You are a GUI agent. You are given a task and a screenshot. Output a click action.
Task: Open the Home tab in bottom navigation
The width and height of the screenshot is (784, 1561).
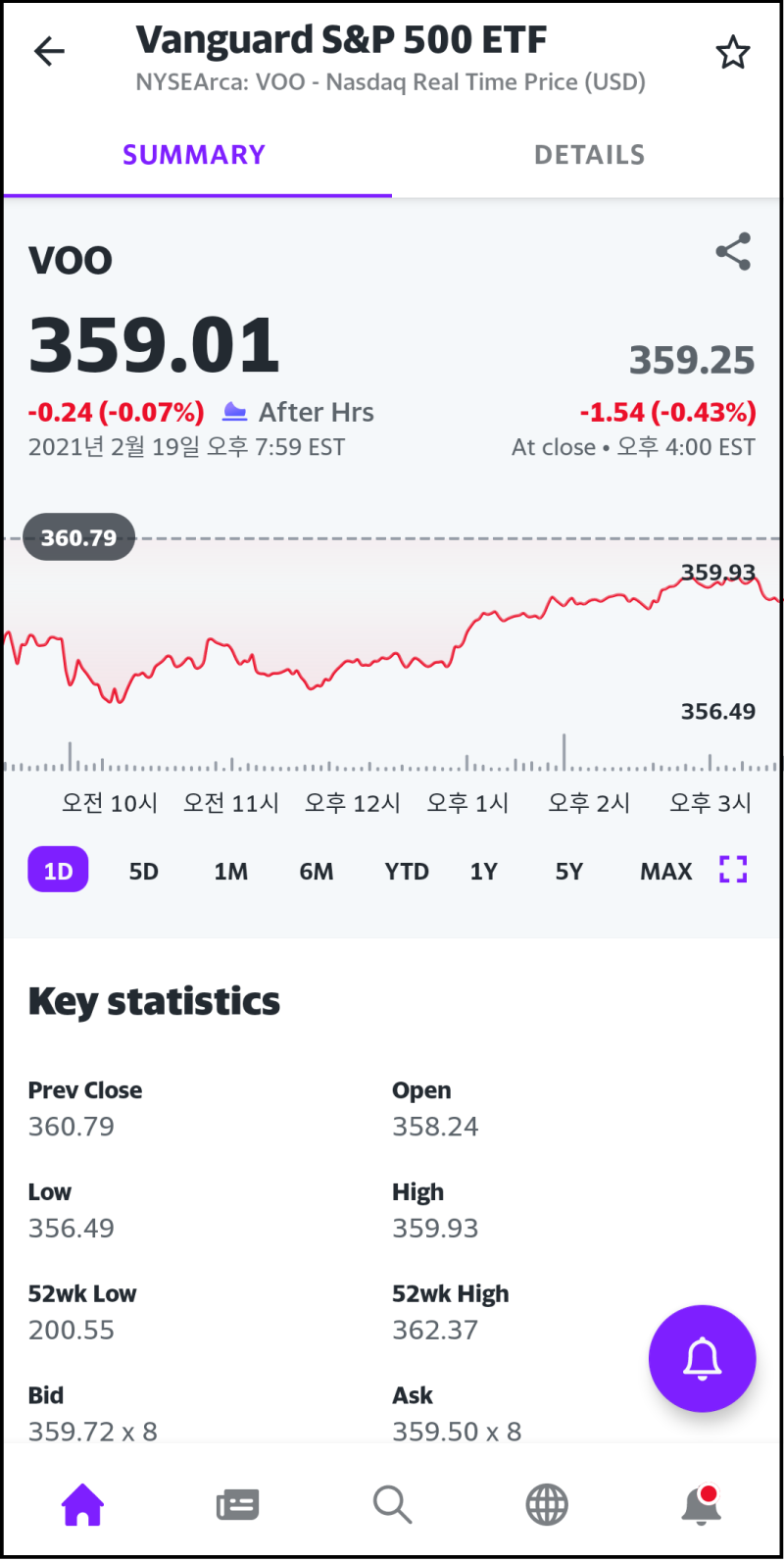[x=82, y=1503]
